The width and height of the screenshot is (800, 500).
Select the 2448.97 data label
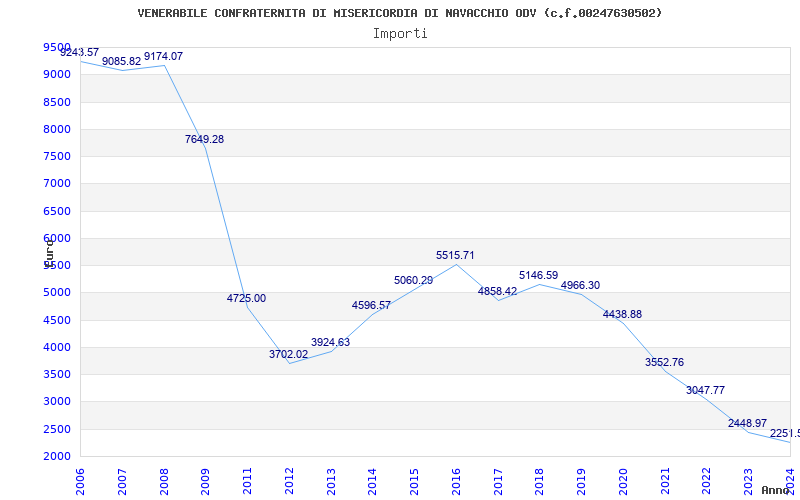(747, 423)
